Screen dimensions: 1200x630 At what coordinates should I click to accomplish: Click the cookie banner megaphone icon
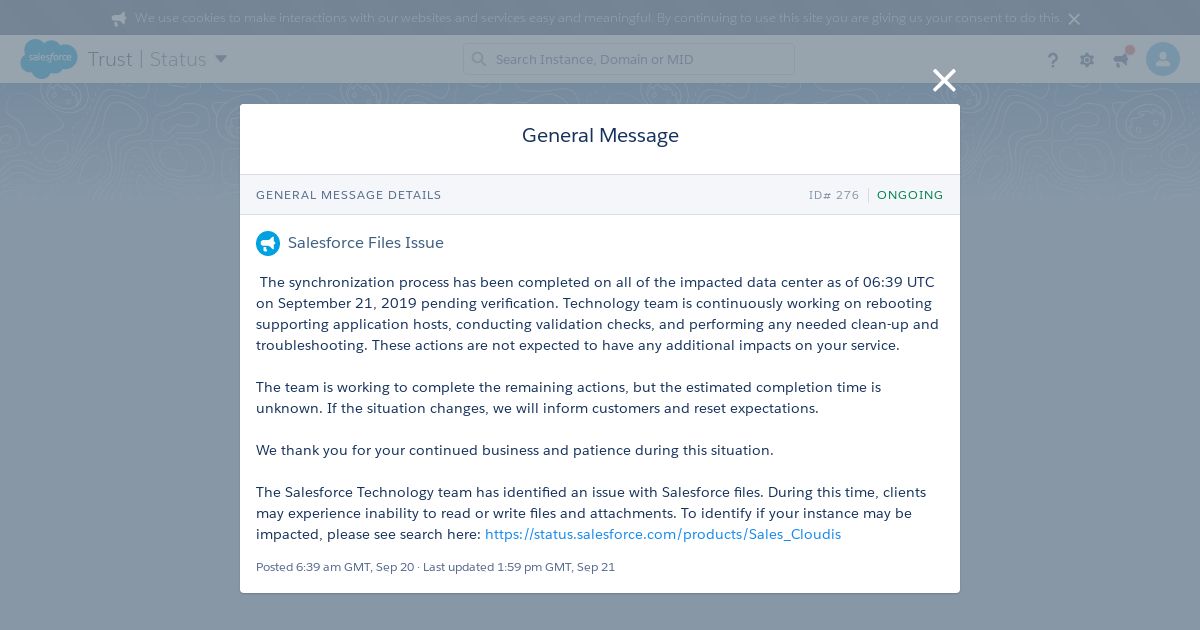pyautogui.click(x=119, y=19)
